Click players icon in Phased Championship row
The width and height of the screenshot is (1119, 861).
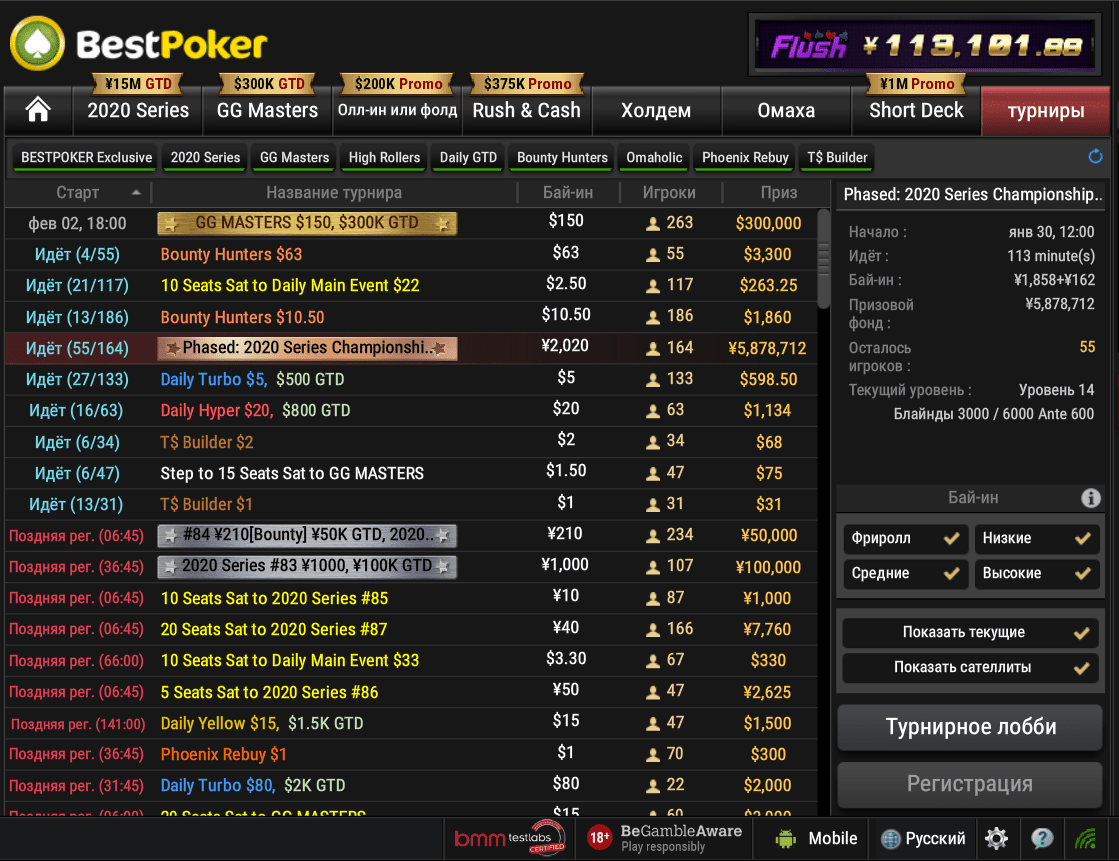pos(652,348)
